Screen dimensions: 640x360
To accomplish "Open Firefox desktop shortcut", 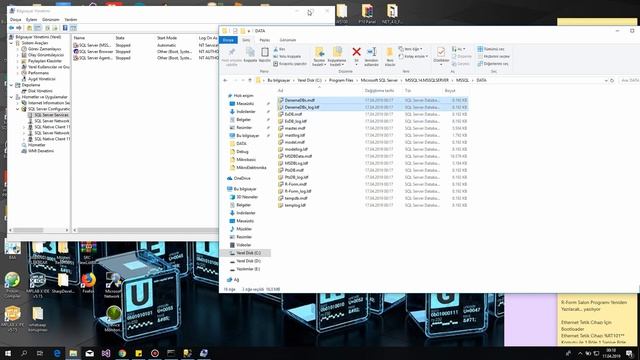I will click(88, 282).
